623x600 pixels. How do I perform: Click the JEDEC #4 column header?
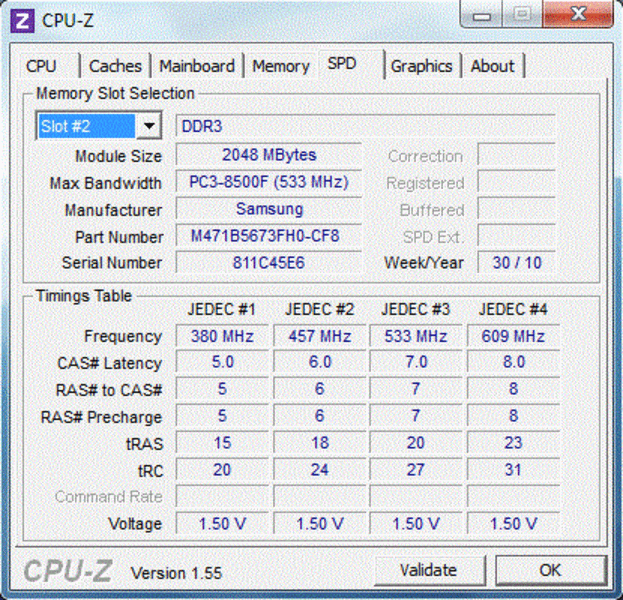pyautogui.click(x=513, y=309)
